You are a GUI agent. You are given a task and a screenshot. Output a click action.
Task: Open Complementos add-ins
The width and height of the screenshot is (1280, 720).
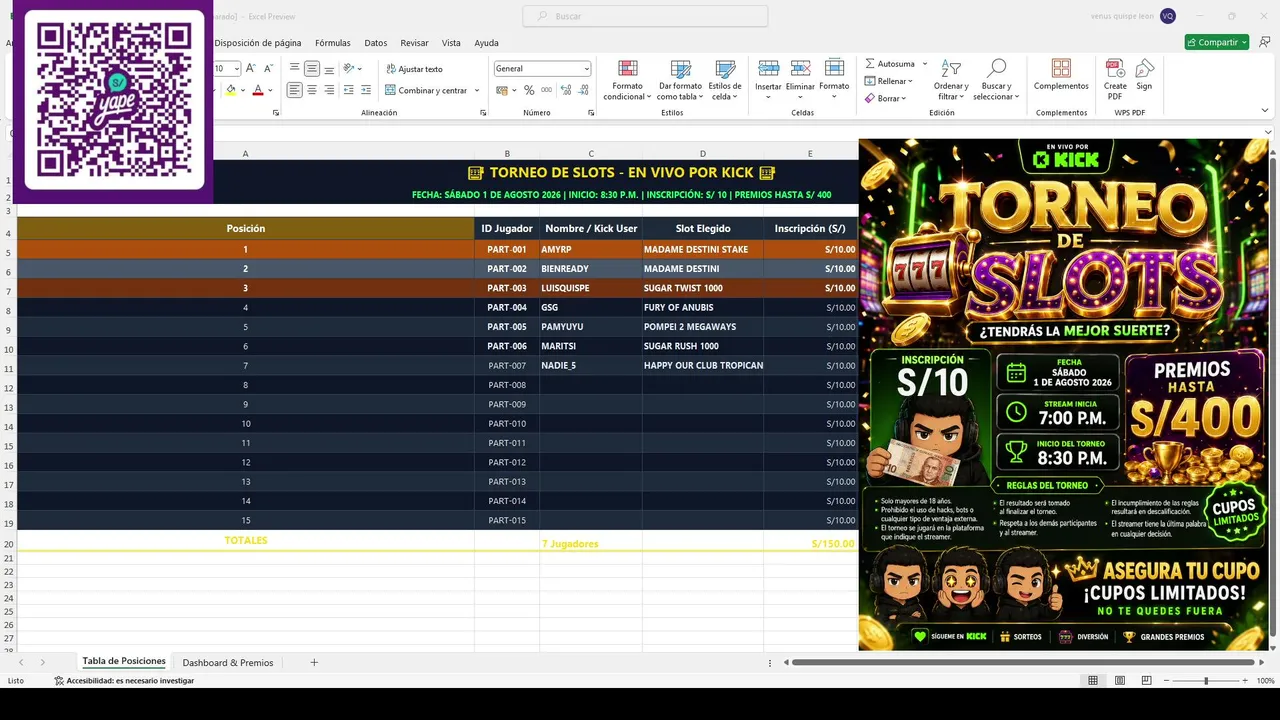tap(1061, 76)
